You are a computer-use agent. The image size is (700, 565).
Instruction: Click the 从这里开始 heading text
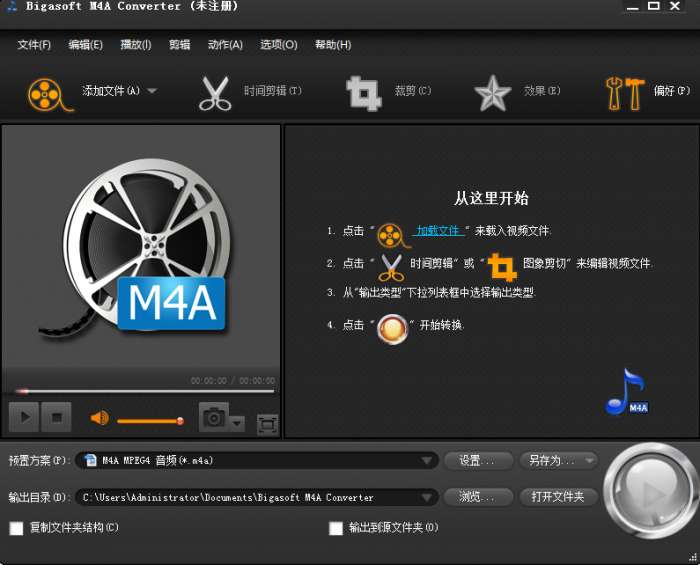[491, 198]
